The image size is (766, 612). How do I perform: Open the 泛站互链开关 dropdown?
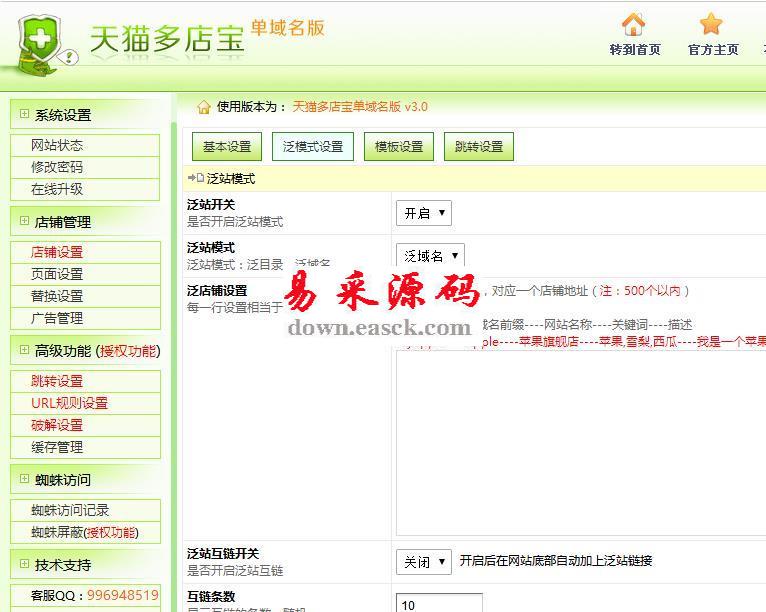425,562
